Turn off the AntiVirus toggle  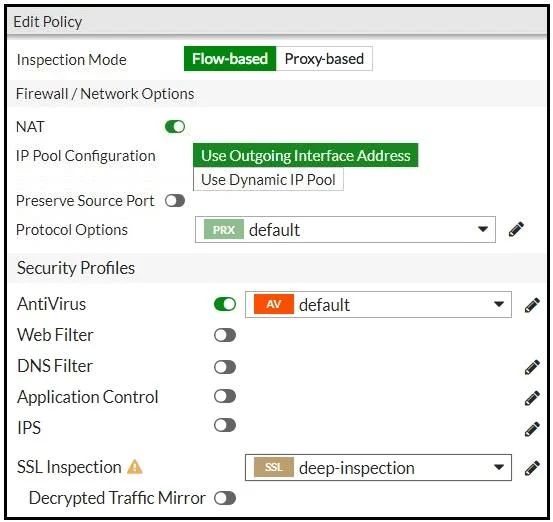pyautogui.click(x=225, y=304)
